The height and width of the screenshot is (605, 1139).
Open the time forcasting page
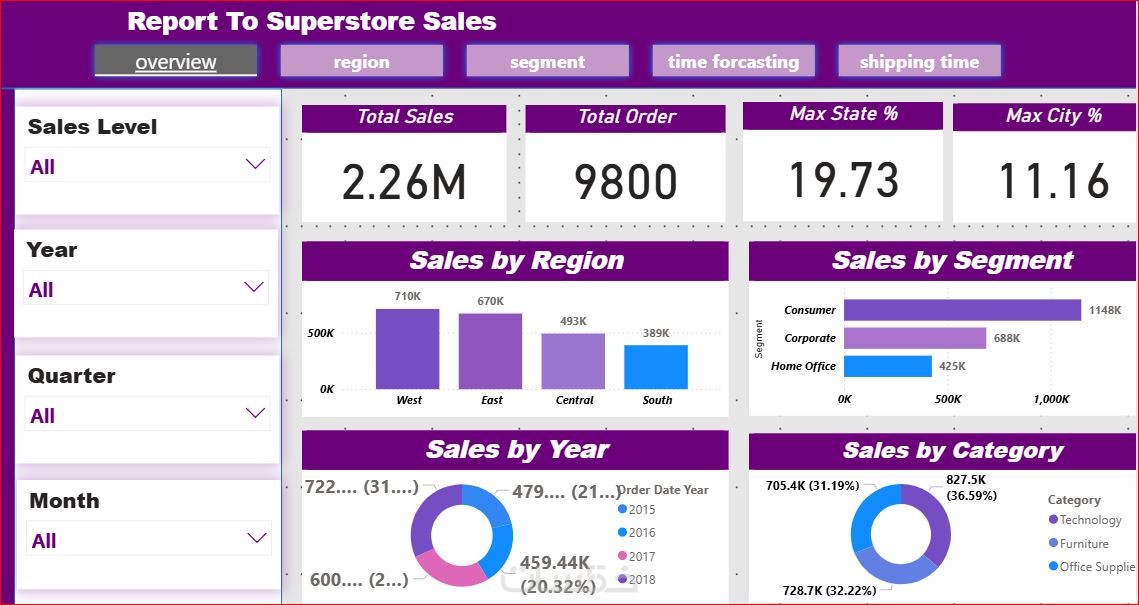pyautogui.click(x=733, y=61)
